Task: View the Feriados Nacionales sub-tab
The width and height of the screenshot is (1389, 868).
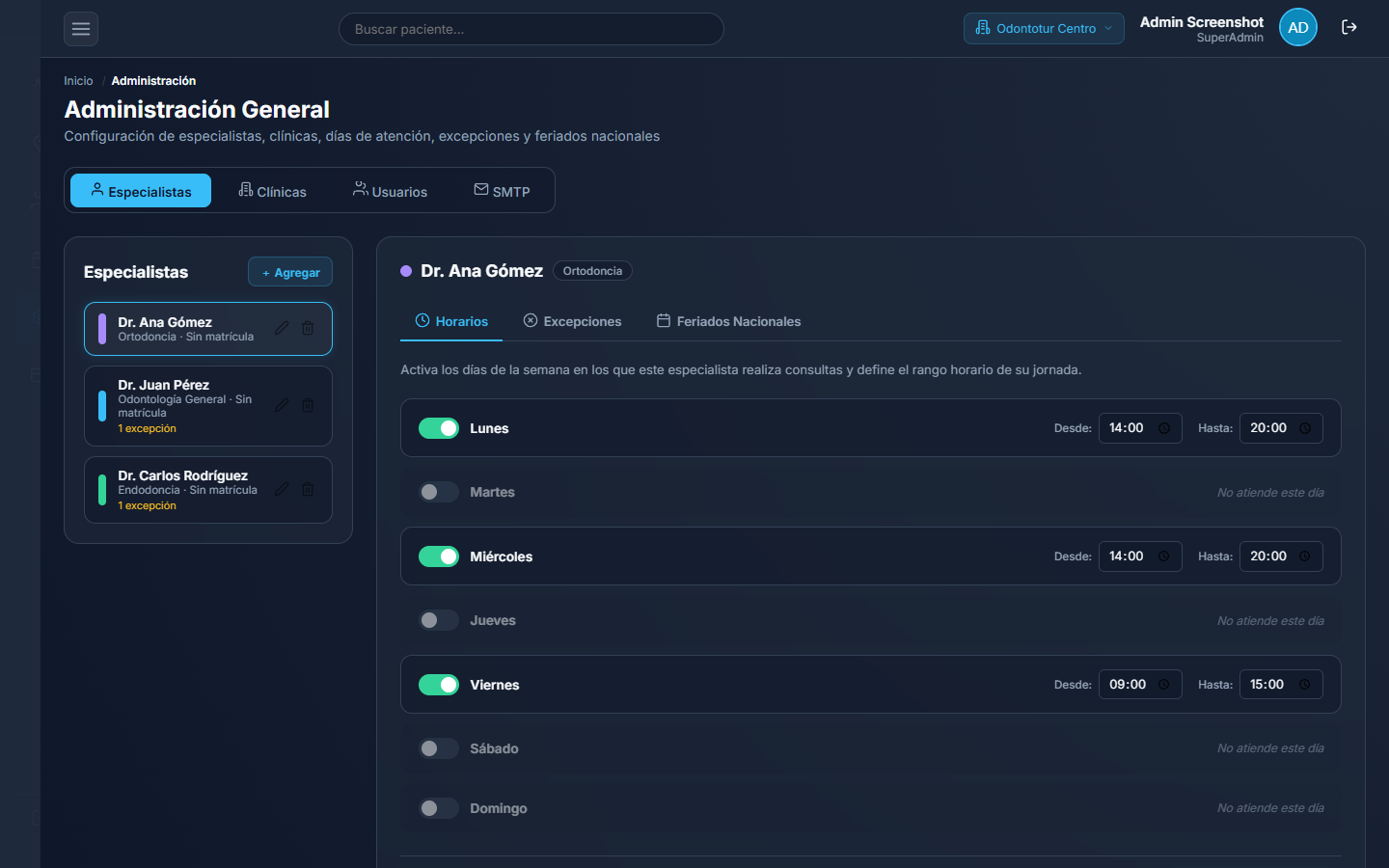Action: point(728,321)
